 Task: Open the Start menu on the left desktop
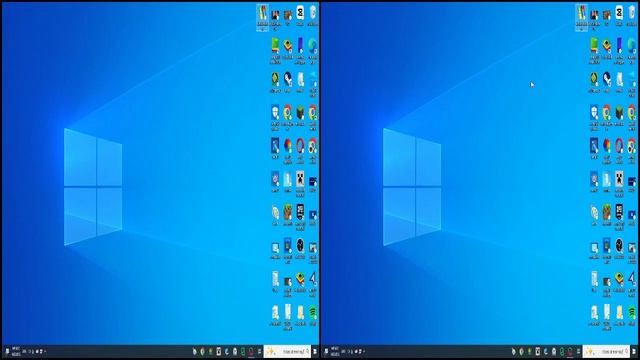(x=315, y=351)
